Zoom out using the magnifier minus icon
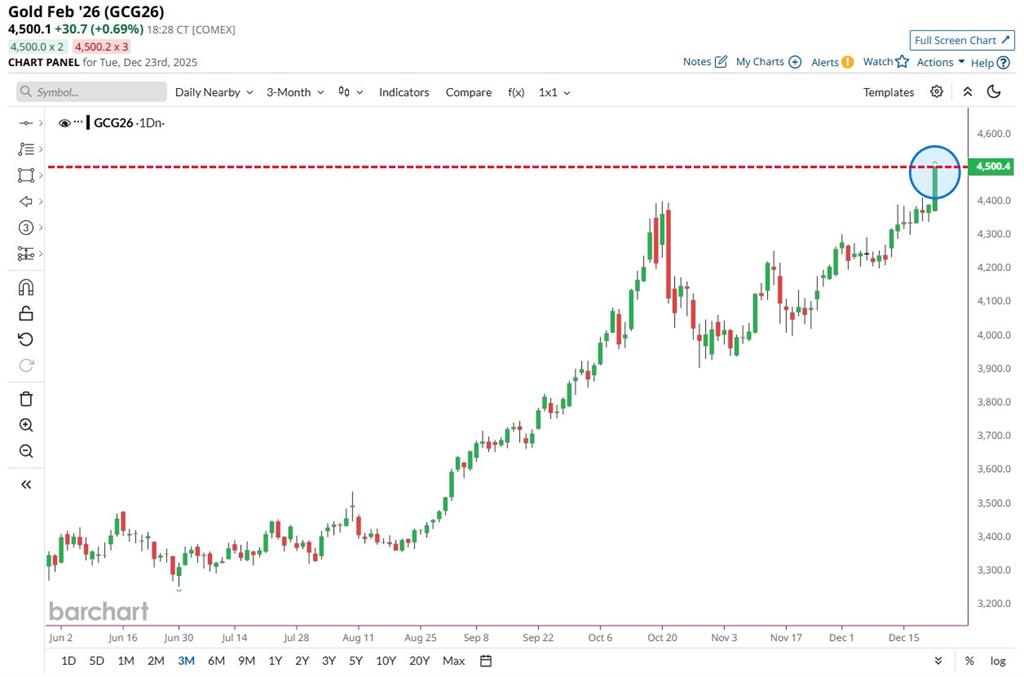 coord(26,451)
